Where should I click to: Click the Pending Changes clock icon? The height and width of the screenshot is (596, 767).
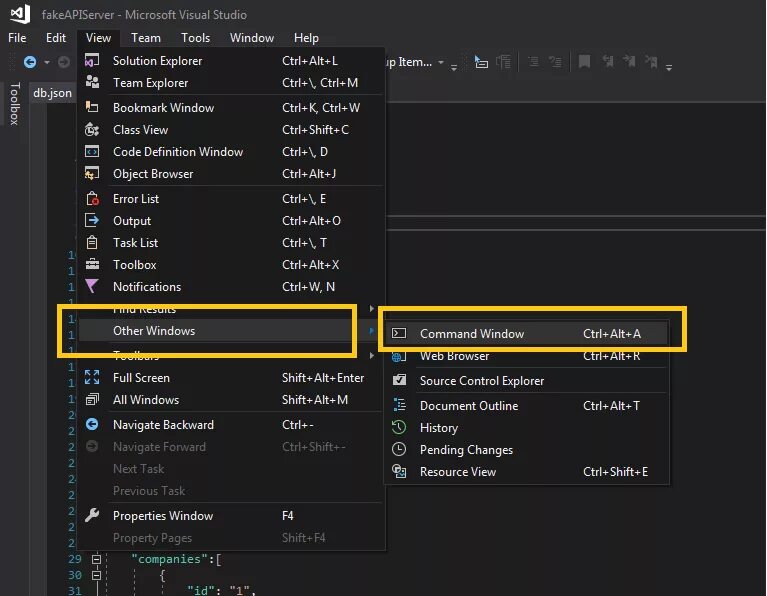[399, 449]
